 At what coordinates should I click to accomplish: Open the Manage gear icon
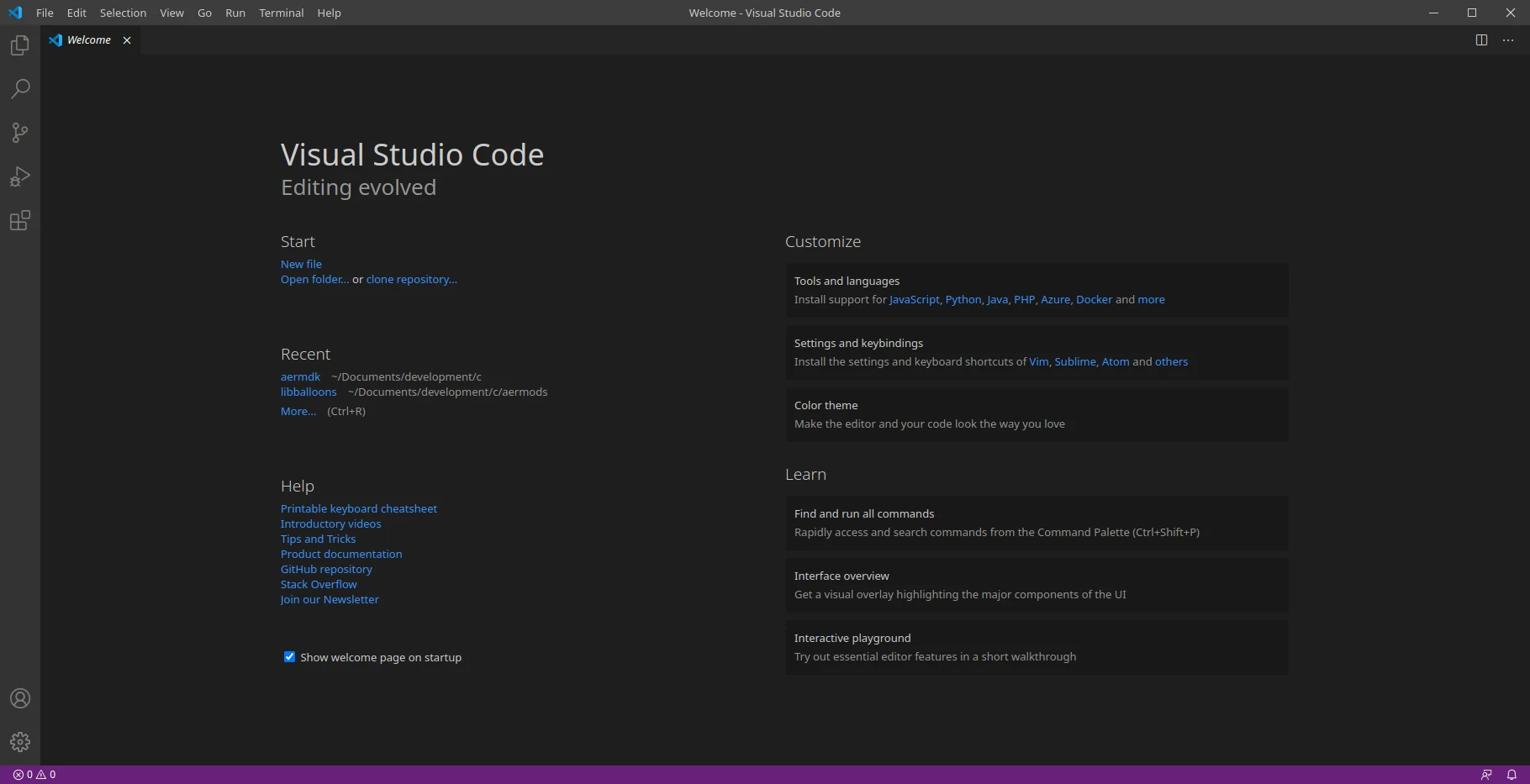coord(20,742)
